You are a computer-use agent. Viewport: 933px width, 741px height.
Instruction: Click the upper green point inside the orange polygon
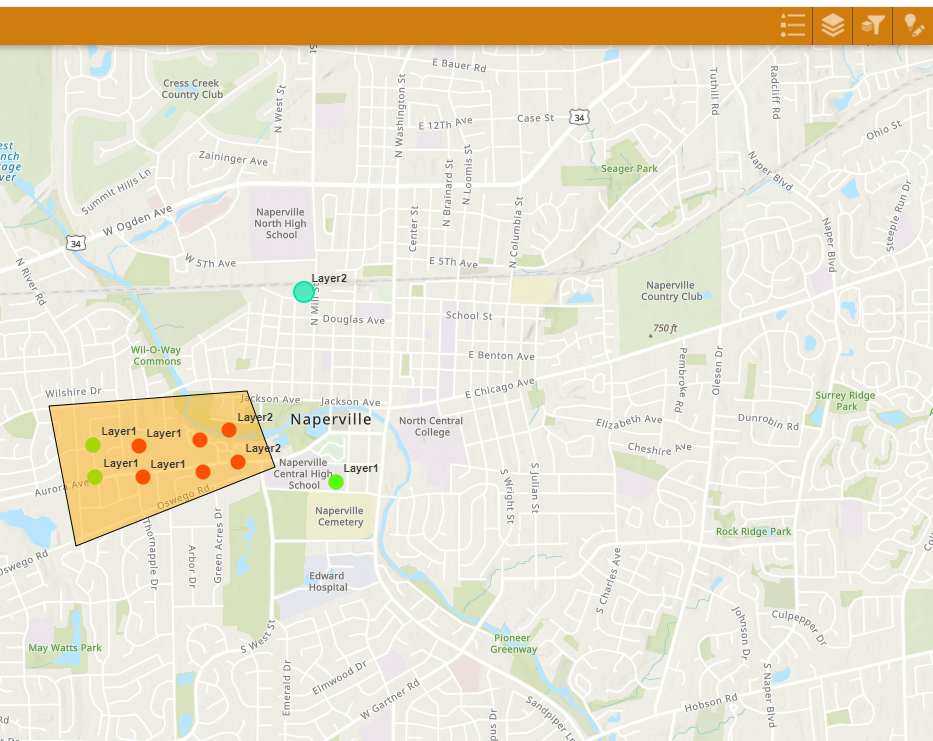click(93, 445)
